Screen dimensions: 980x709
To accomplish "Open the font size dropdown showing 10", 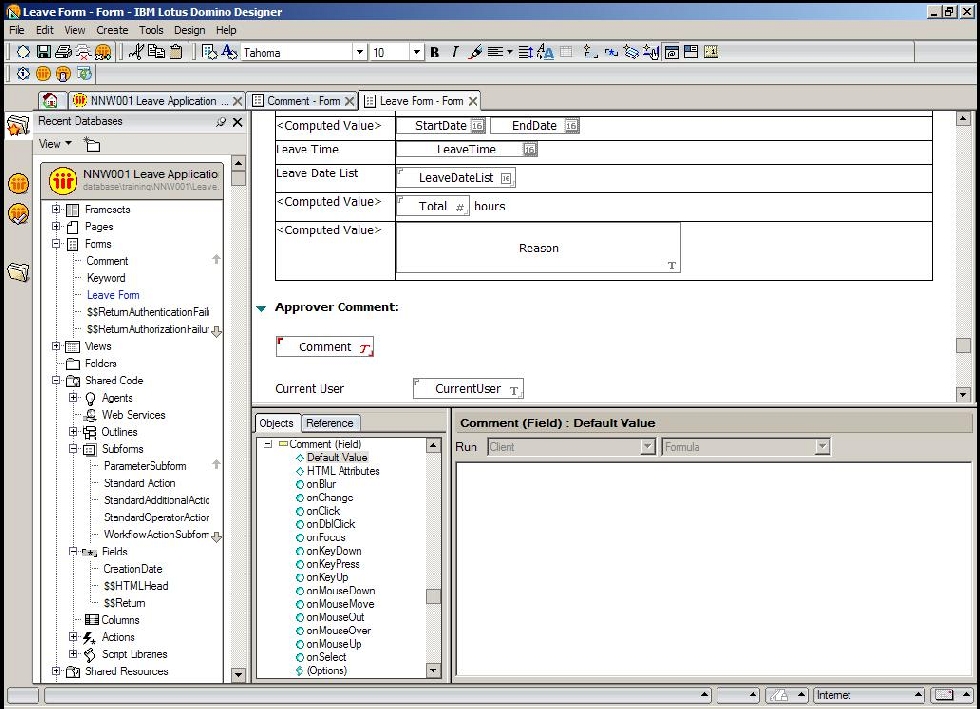I will pos(417,53).
